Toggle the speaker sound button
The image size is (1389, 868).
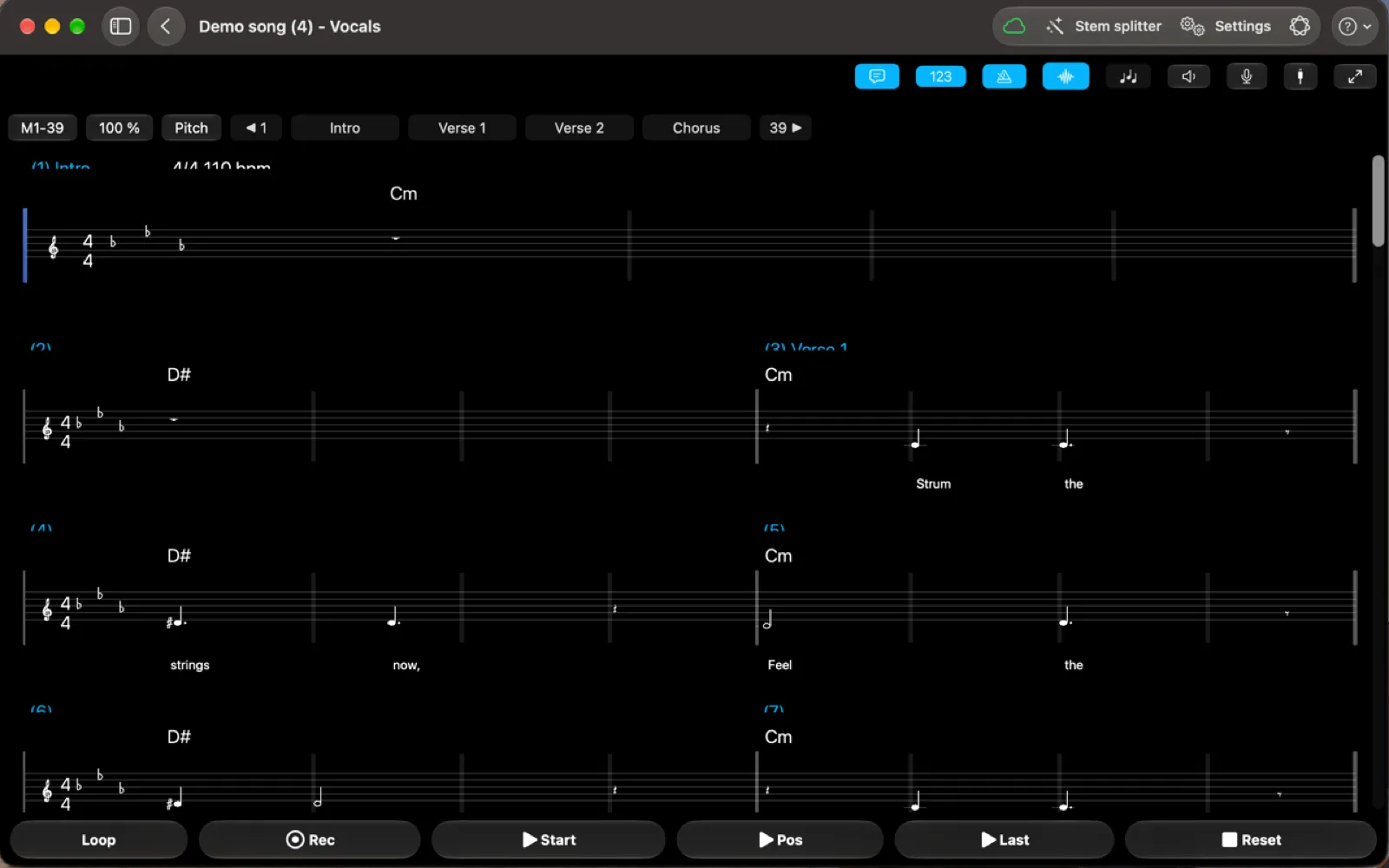click(x=1188, y=76)
